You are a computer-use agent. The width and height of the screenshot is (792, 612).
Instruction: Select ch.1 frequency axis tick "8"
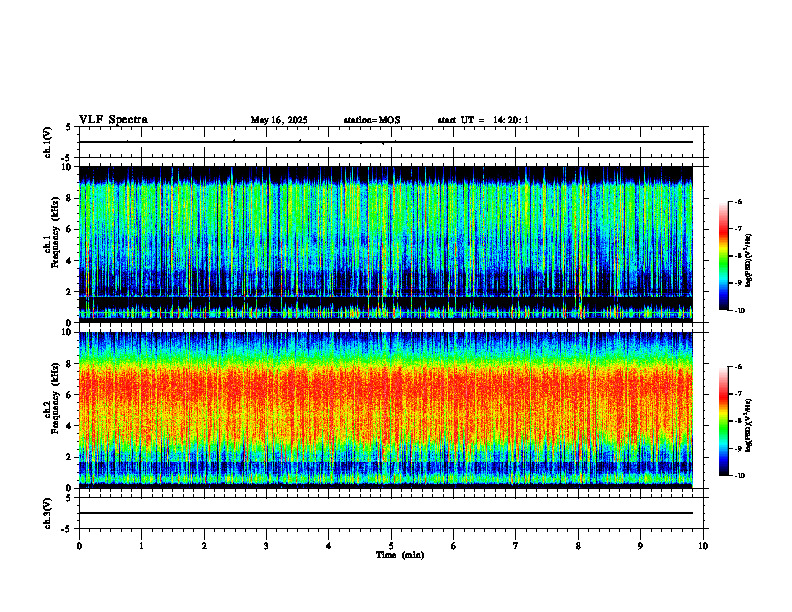click(70, 198)
